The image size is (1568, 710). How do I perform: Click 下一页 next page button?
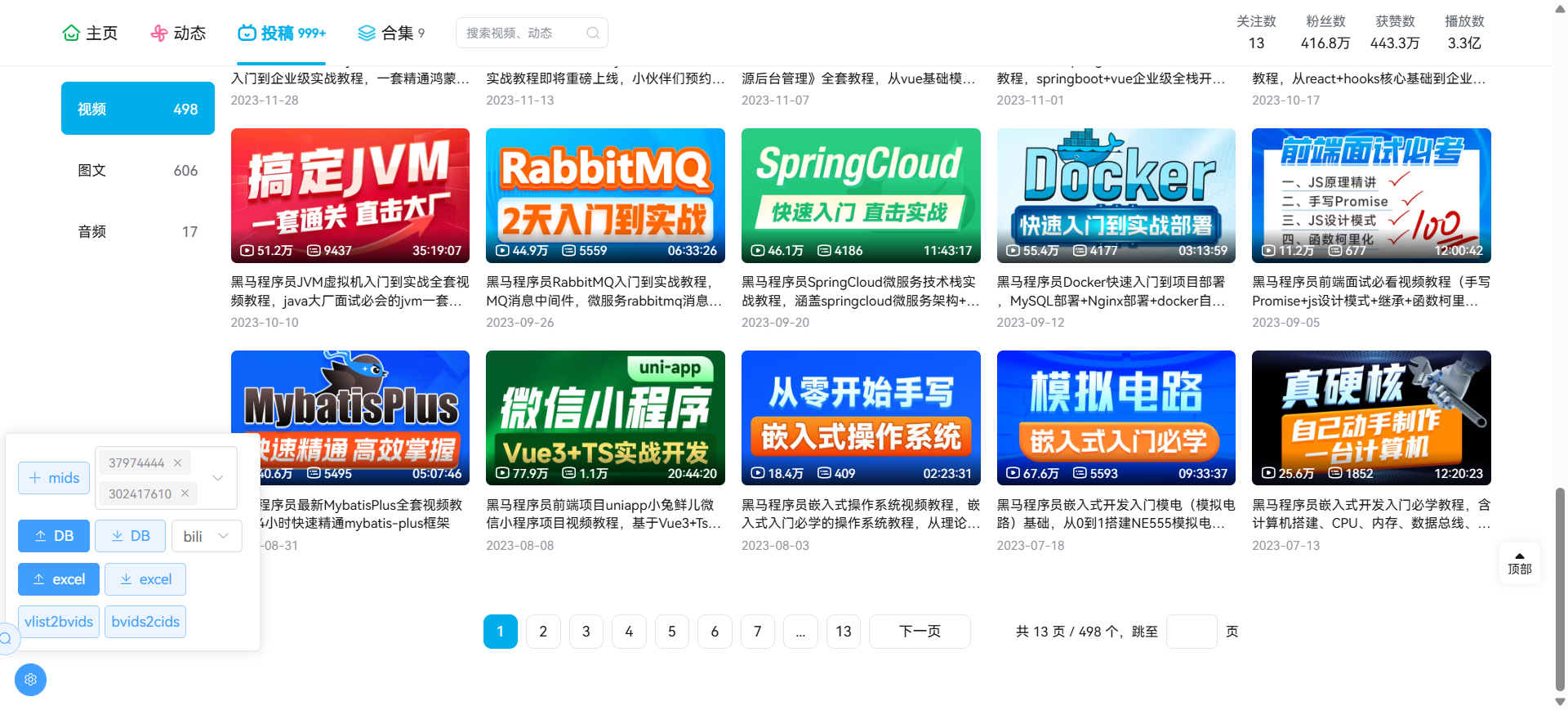point(920,632)
